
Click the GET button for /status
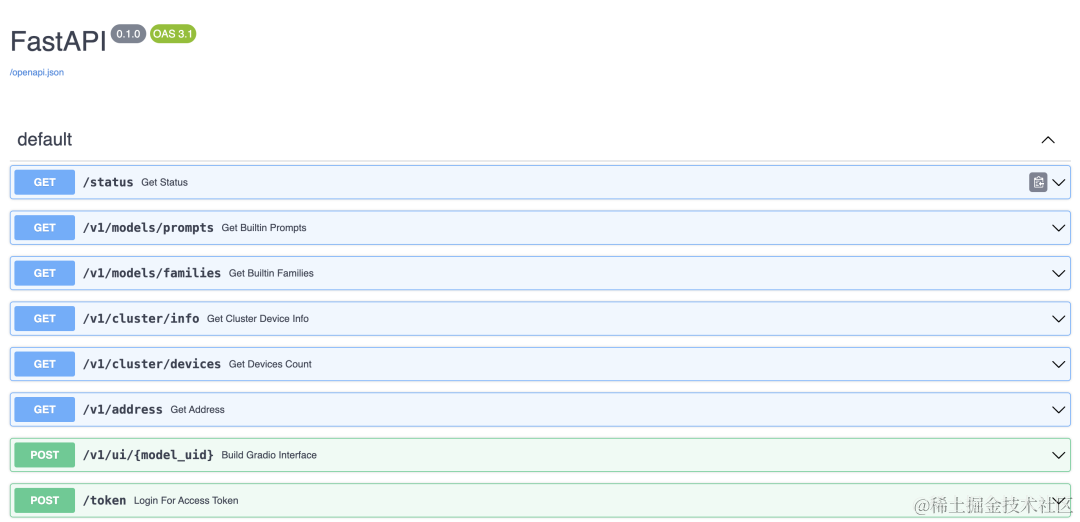click(45, 182)
